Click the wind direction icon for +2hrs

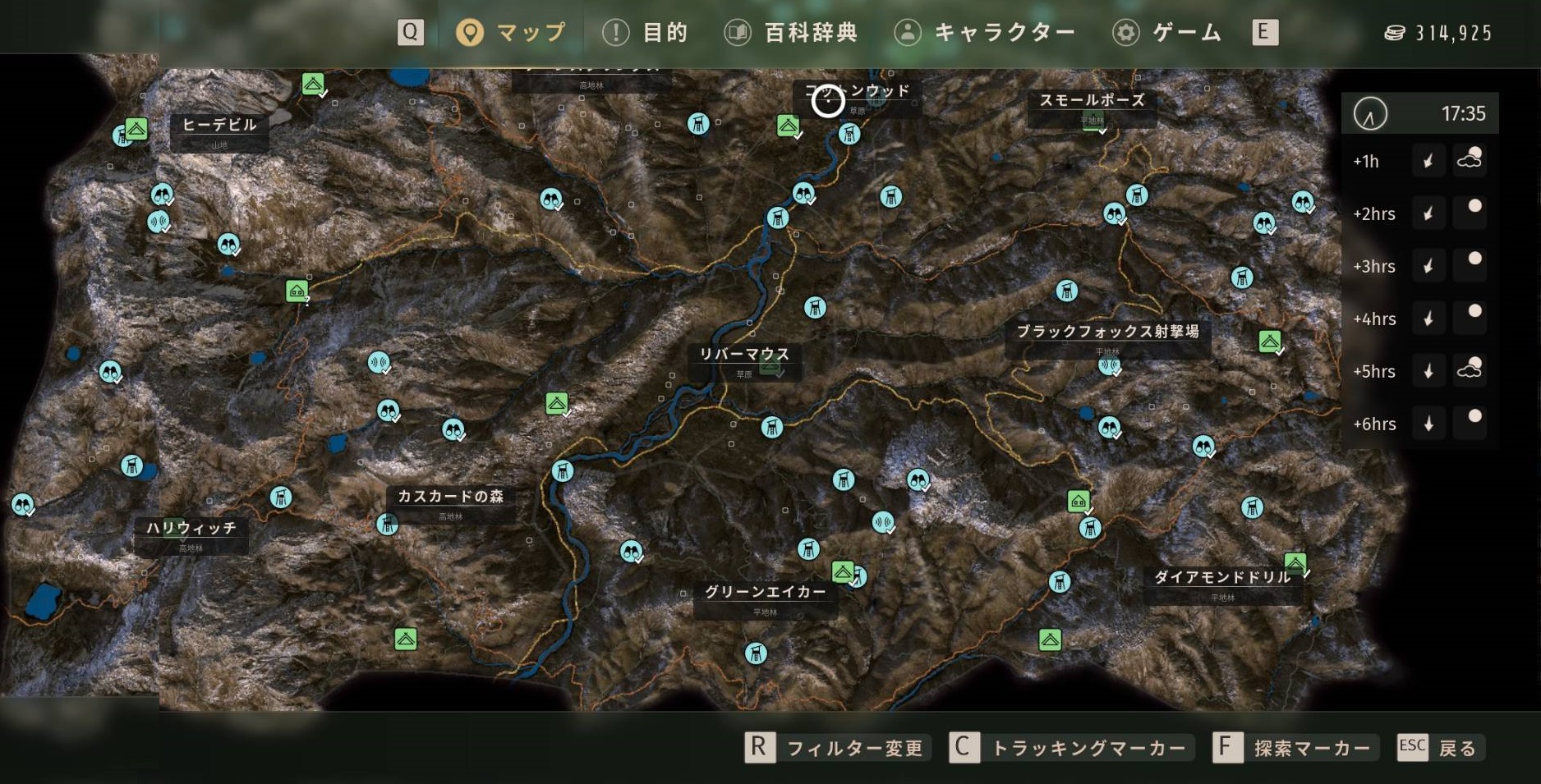(1428, 213)
